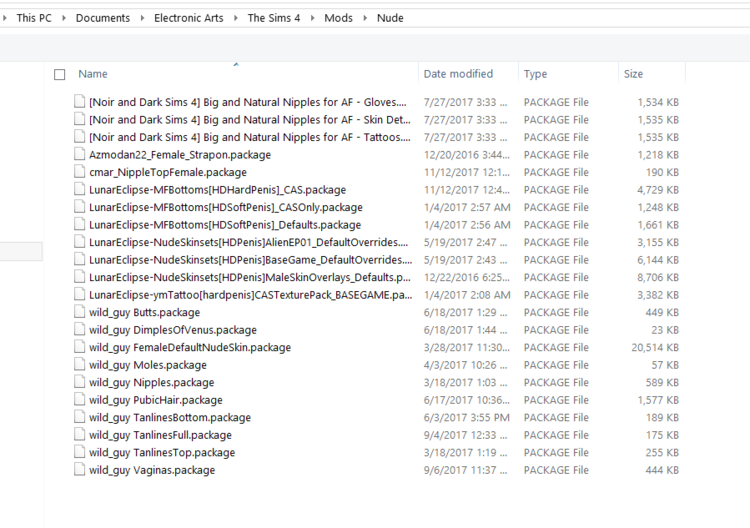This screenshot has width=750, height=528.
Task: Select Big and Natural Nipples Skin Det file
Action: tap(250, 120)
